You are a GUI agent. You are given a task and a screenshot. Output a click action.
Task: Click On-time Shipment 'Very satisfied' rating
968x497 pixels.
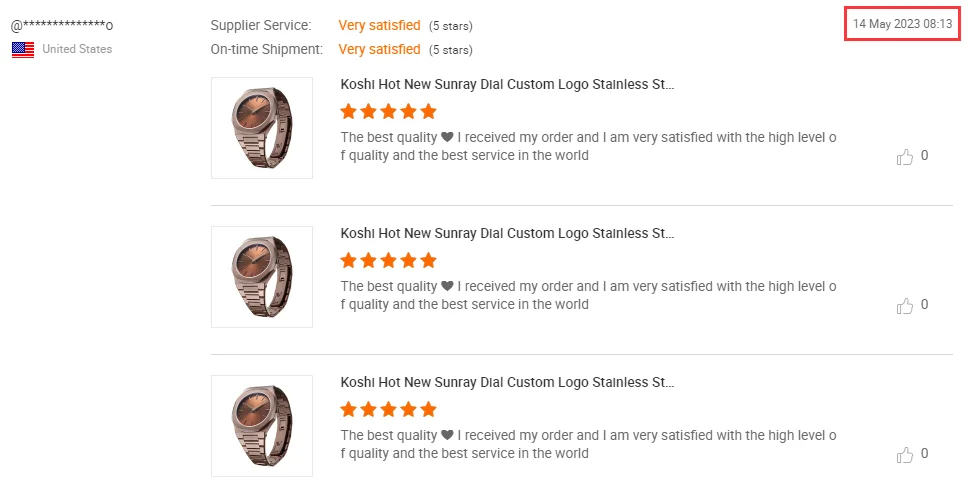(379, 49)
